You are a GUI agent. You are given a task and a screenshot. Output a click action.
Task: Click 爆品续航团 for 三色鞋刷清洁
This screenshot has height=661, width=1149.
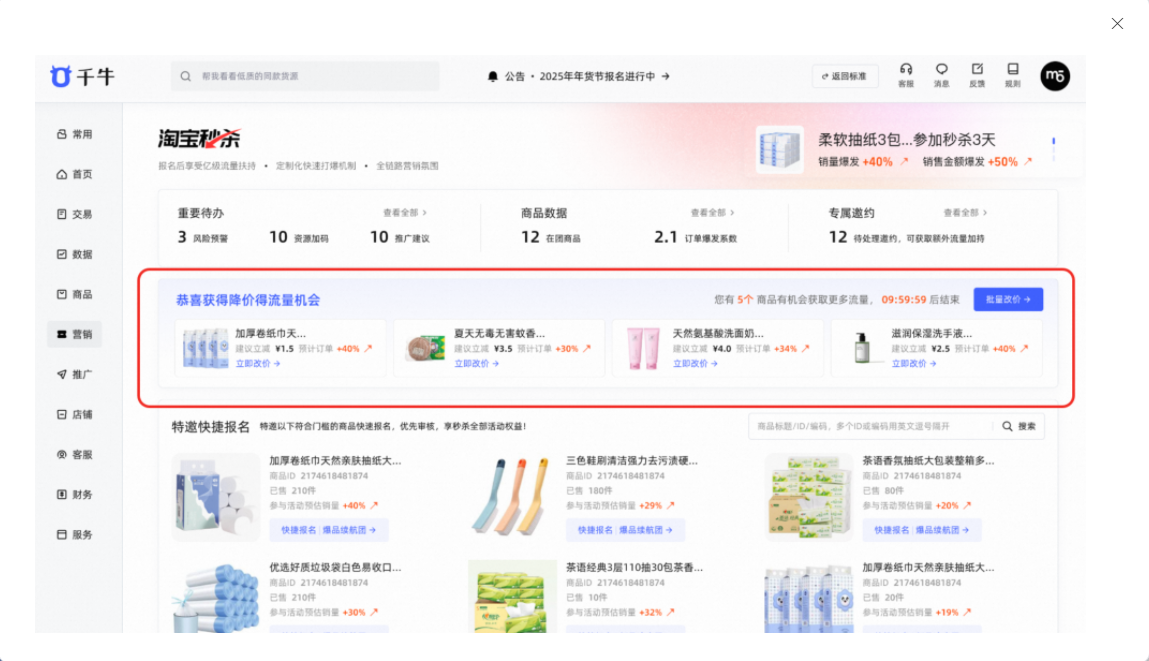[x=646, y=530]
